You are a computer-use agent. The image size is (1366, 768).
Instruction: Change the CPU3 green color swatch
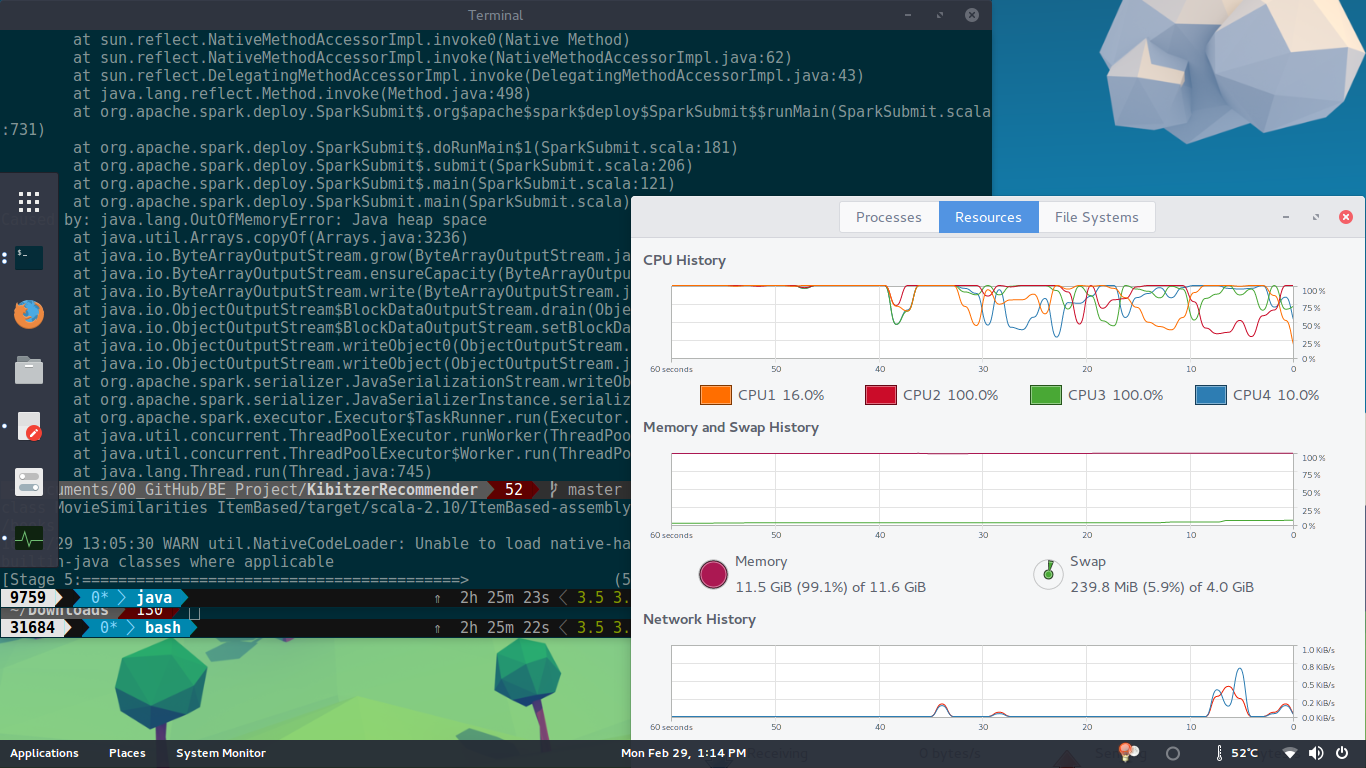(x=1046, y=395)
